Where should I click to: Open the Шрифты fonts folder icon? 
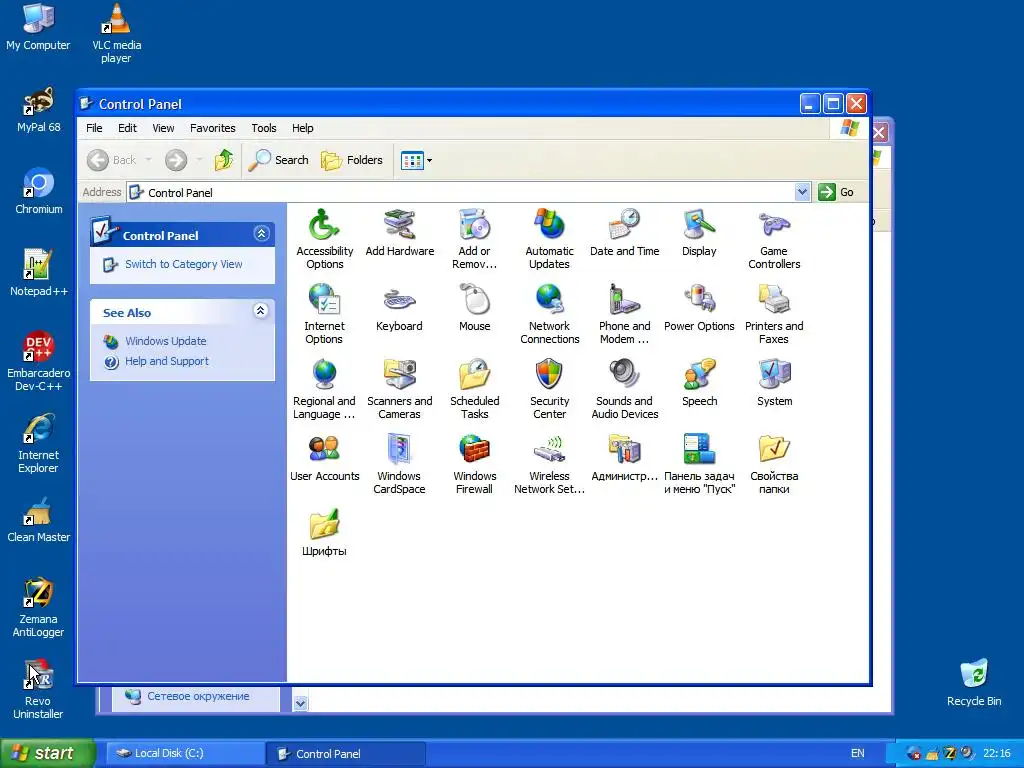click(x=325, y=526)
